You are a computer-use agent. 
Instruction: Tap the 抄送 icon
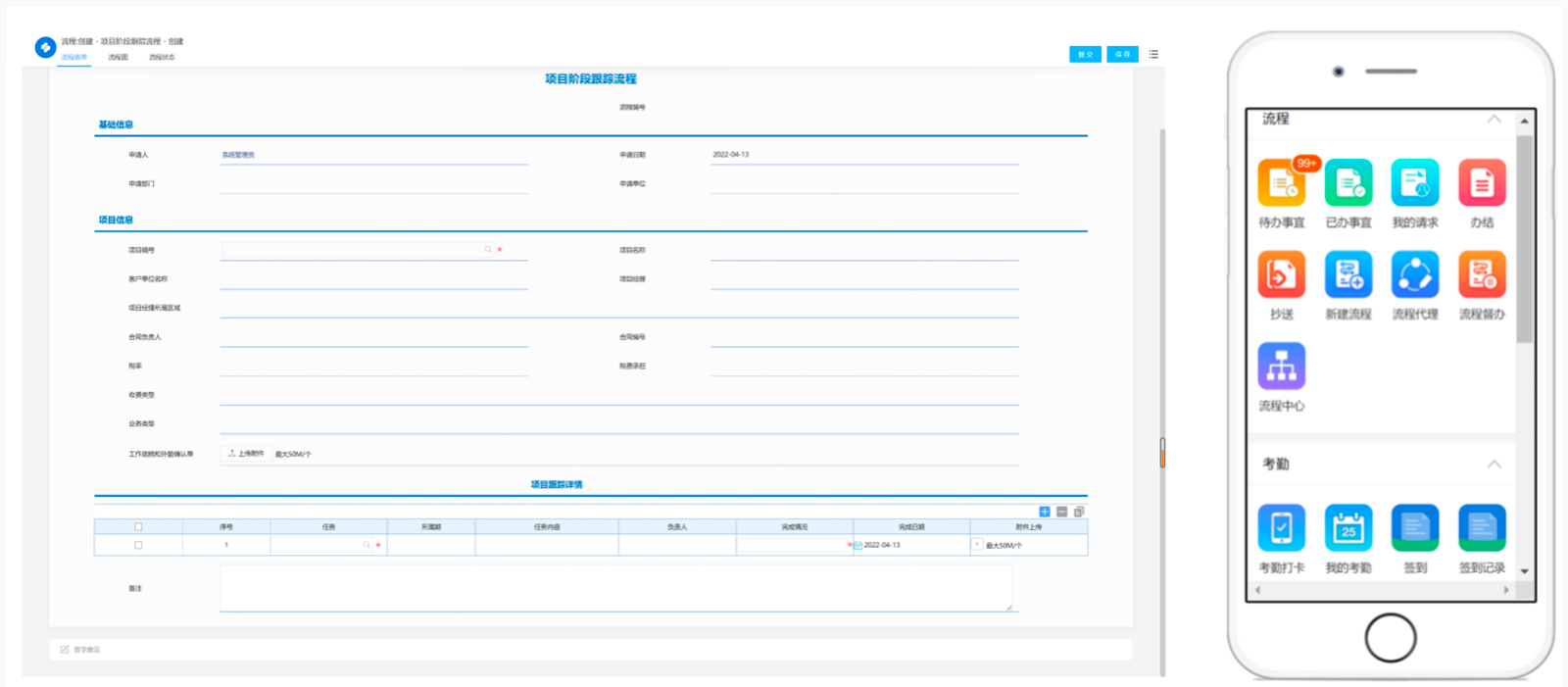click(x=1282, y=274)
